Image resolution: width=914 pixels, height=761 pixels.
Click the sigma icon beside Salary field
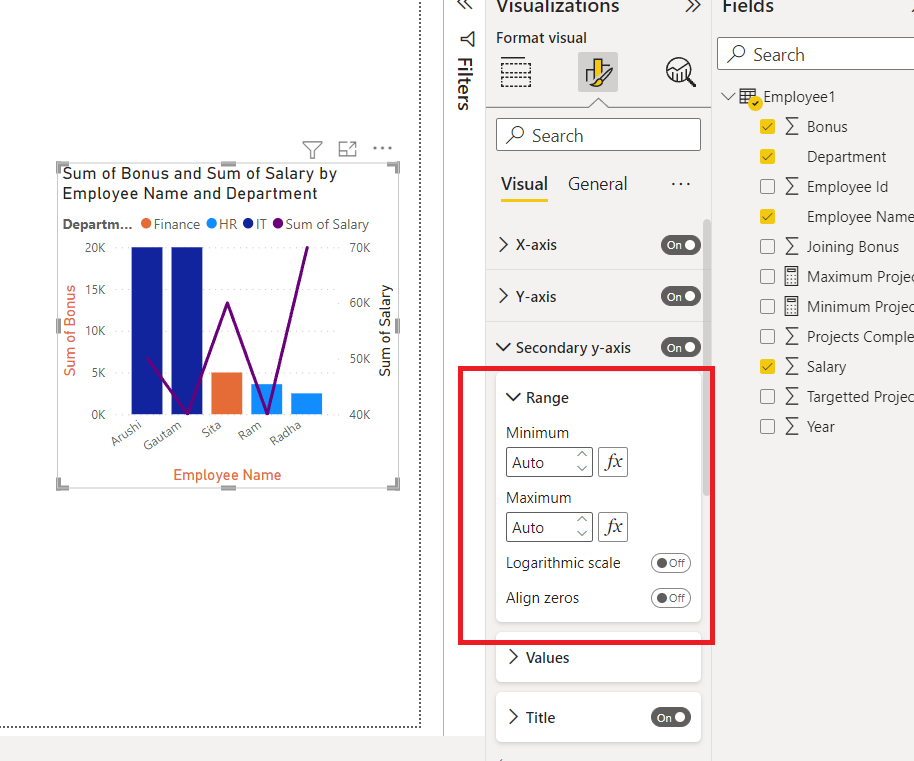pos(792,367)
